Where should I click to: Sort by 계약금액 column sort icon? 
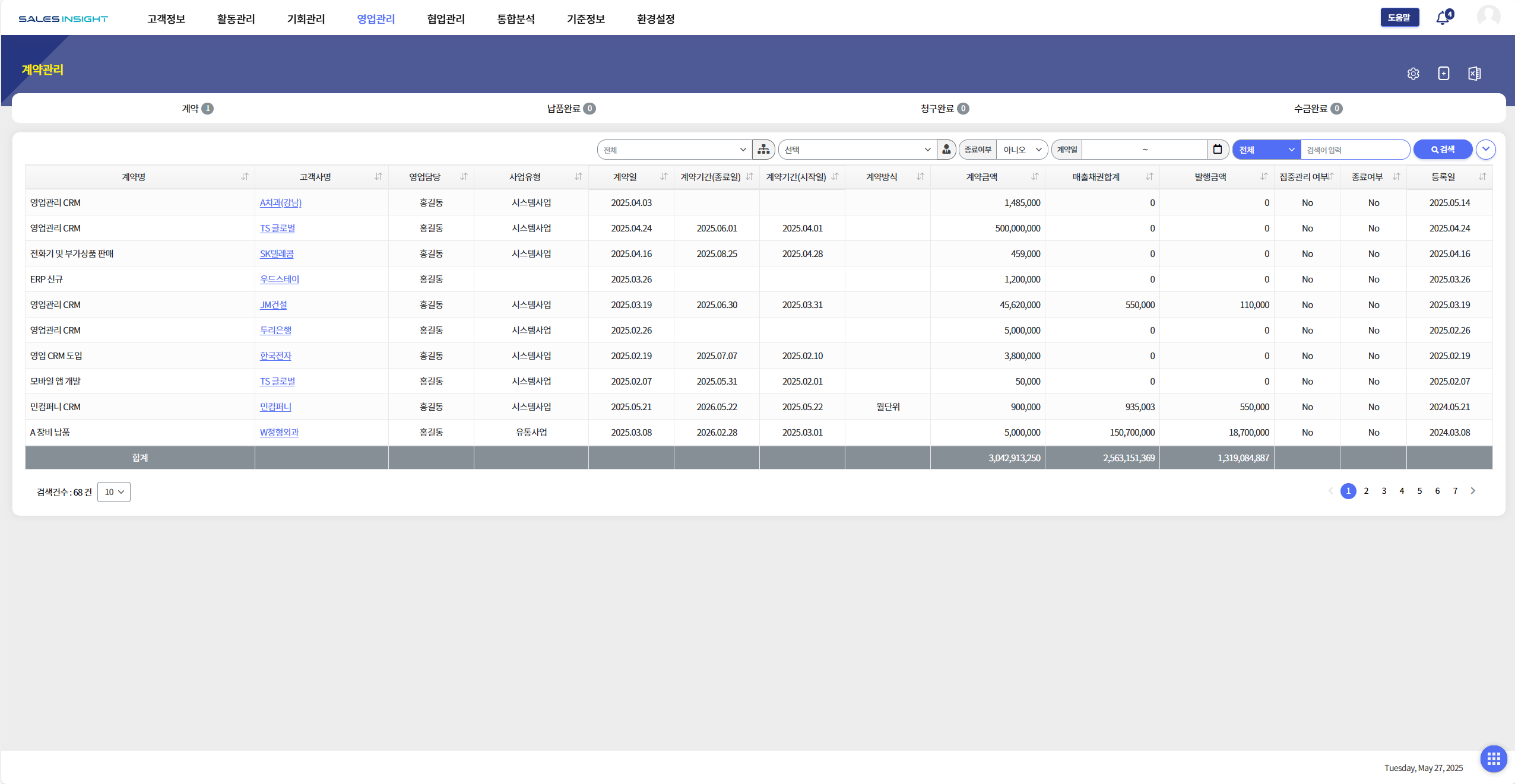[1035, 177]
